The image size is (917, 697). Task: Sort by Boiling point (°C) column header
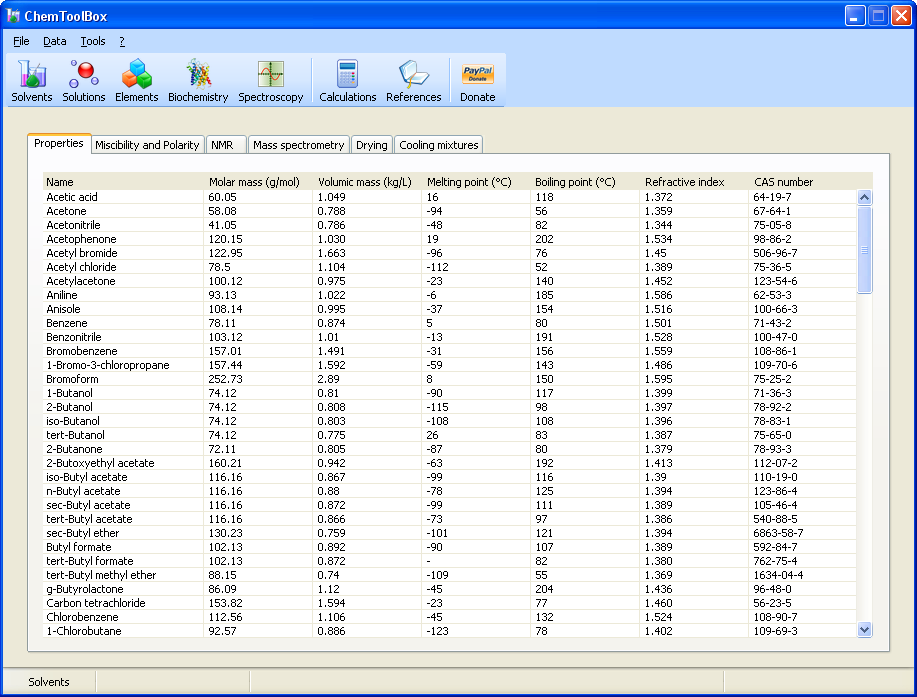pos(585,182)
